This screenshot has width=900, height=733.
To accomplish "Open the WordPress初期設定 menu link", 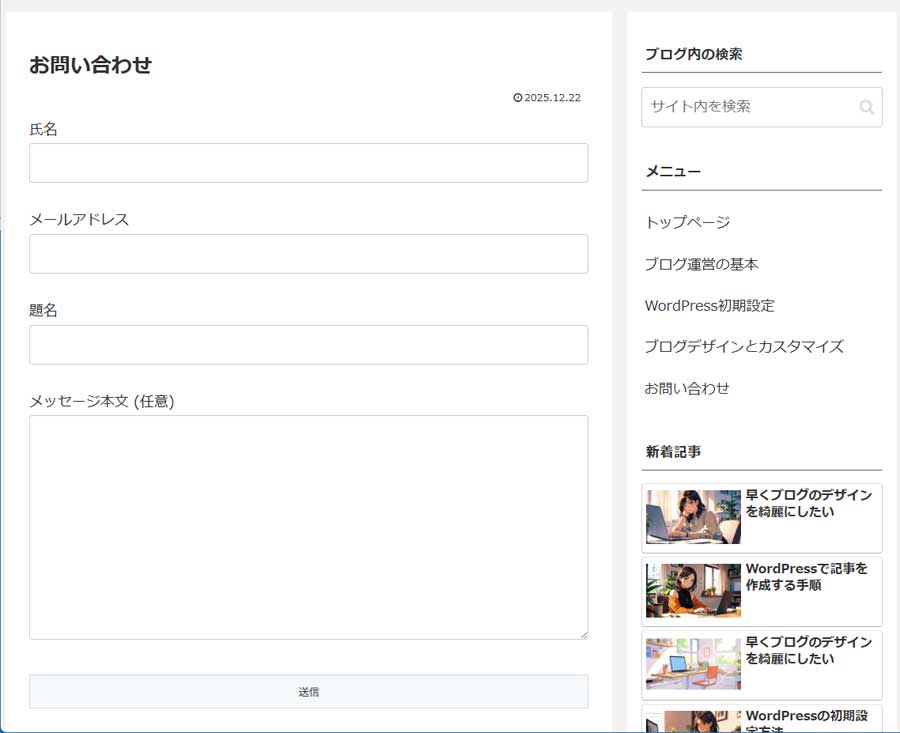I will coord(709,305).
